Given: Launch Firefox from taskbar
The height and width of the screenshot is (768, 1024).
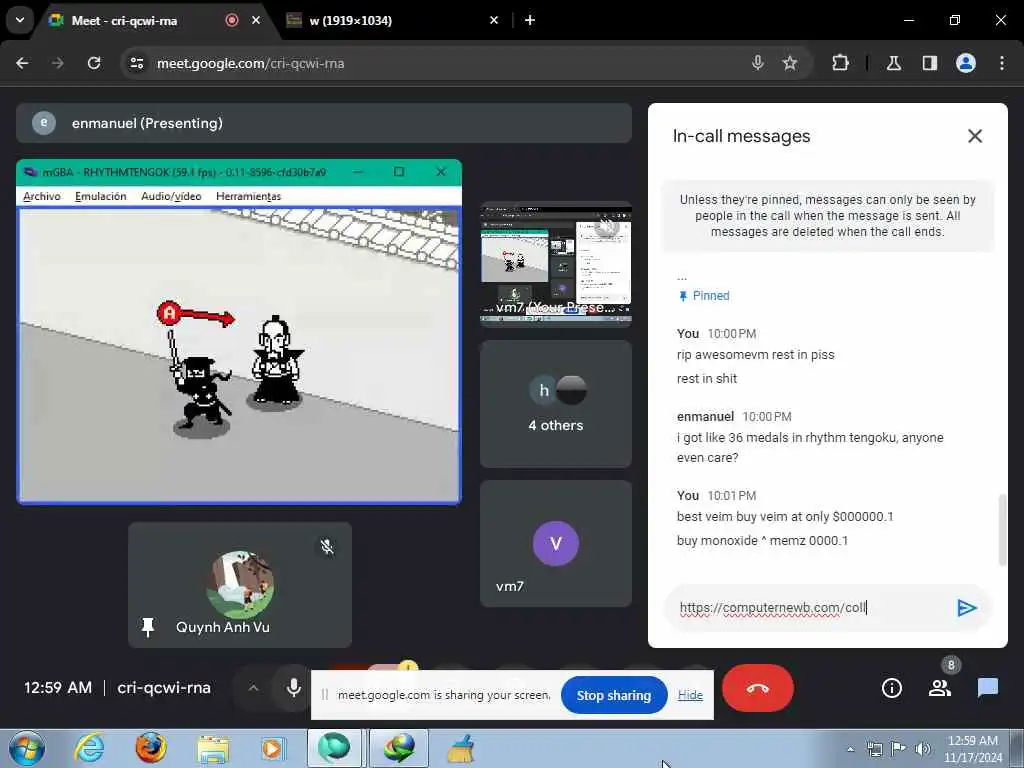Looking at the screenshot, I should (x=151, y=748).
